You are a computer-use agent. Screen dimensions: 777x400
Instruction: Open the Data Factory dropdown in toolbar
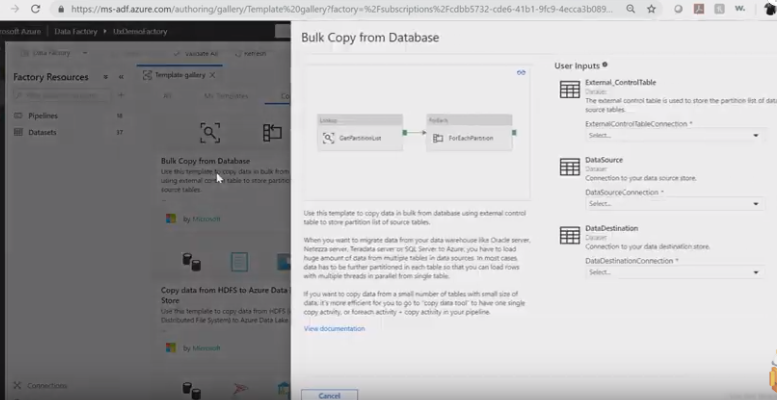click(54, 53)
